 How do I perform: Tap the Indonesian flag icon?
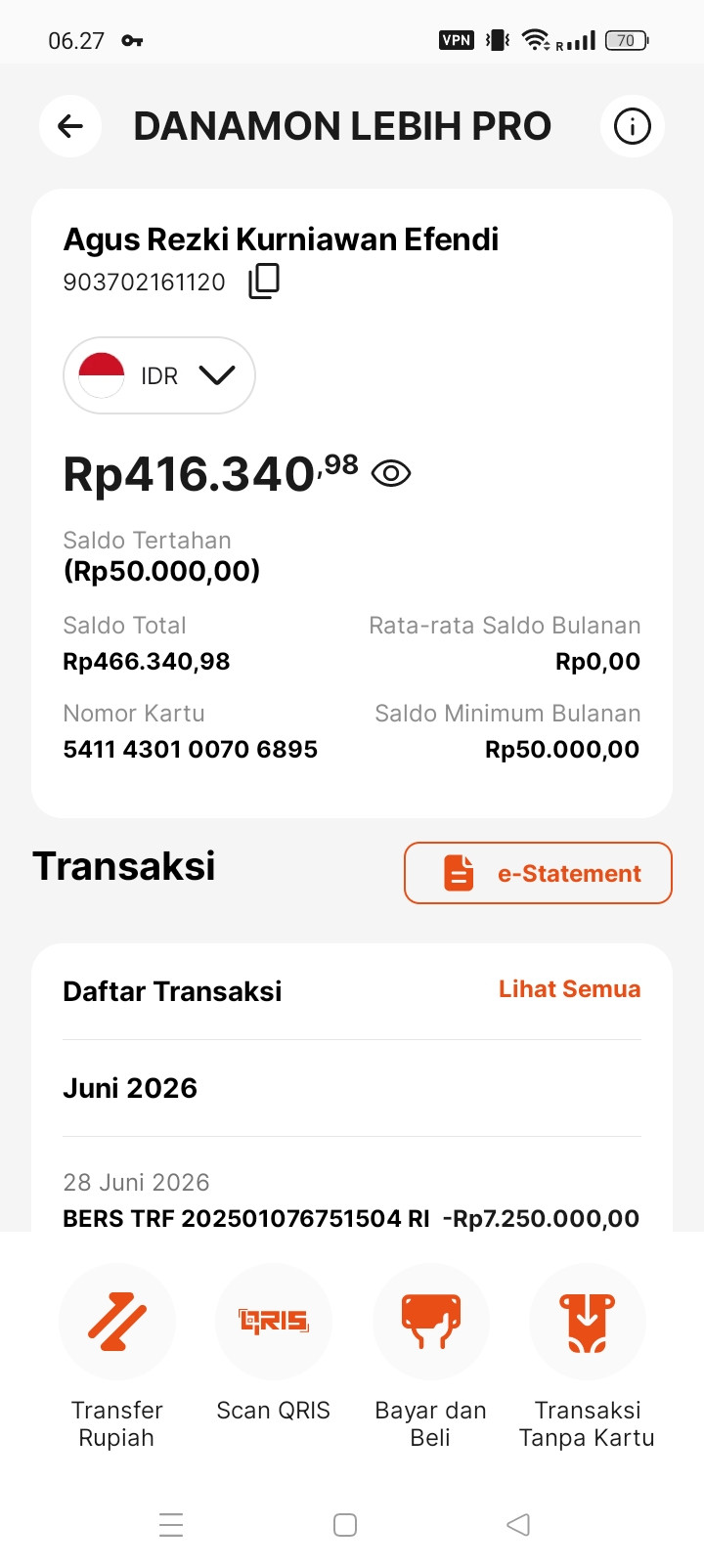tap(102, 375)
